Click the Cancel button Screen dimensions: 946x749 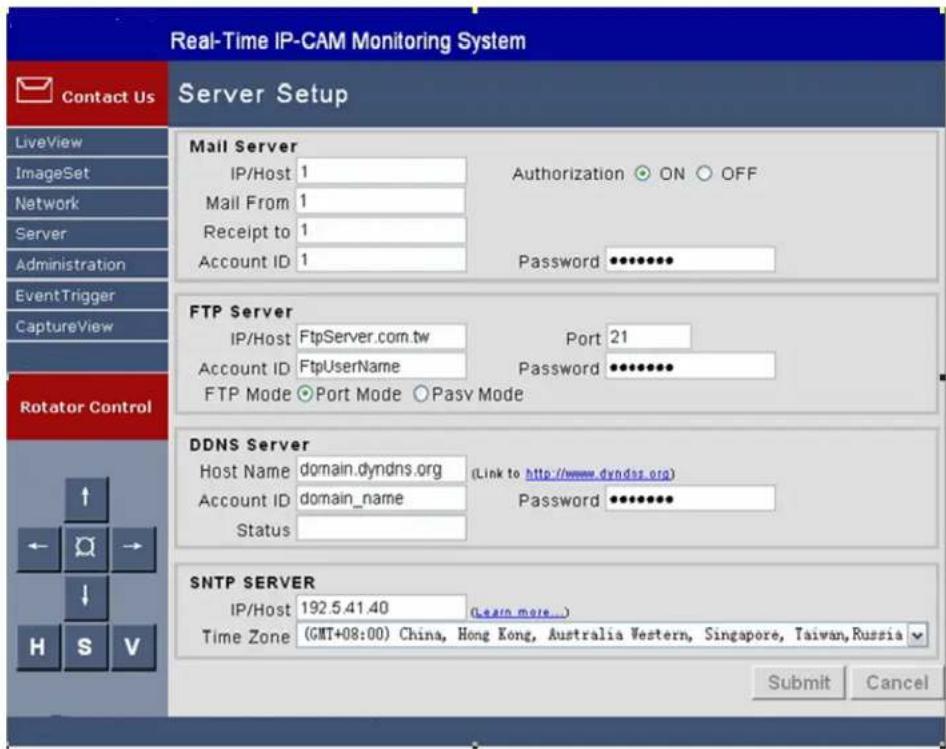[897, 683]
